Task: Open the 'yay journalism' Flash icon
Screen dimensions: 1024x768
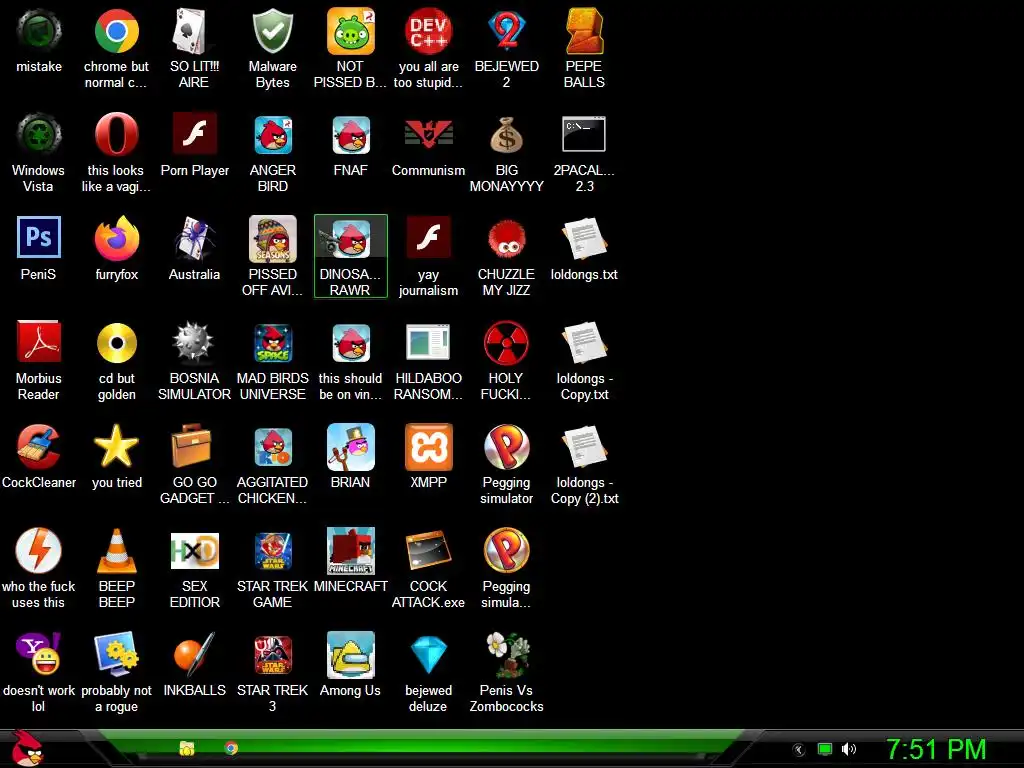Action: 428,238
